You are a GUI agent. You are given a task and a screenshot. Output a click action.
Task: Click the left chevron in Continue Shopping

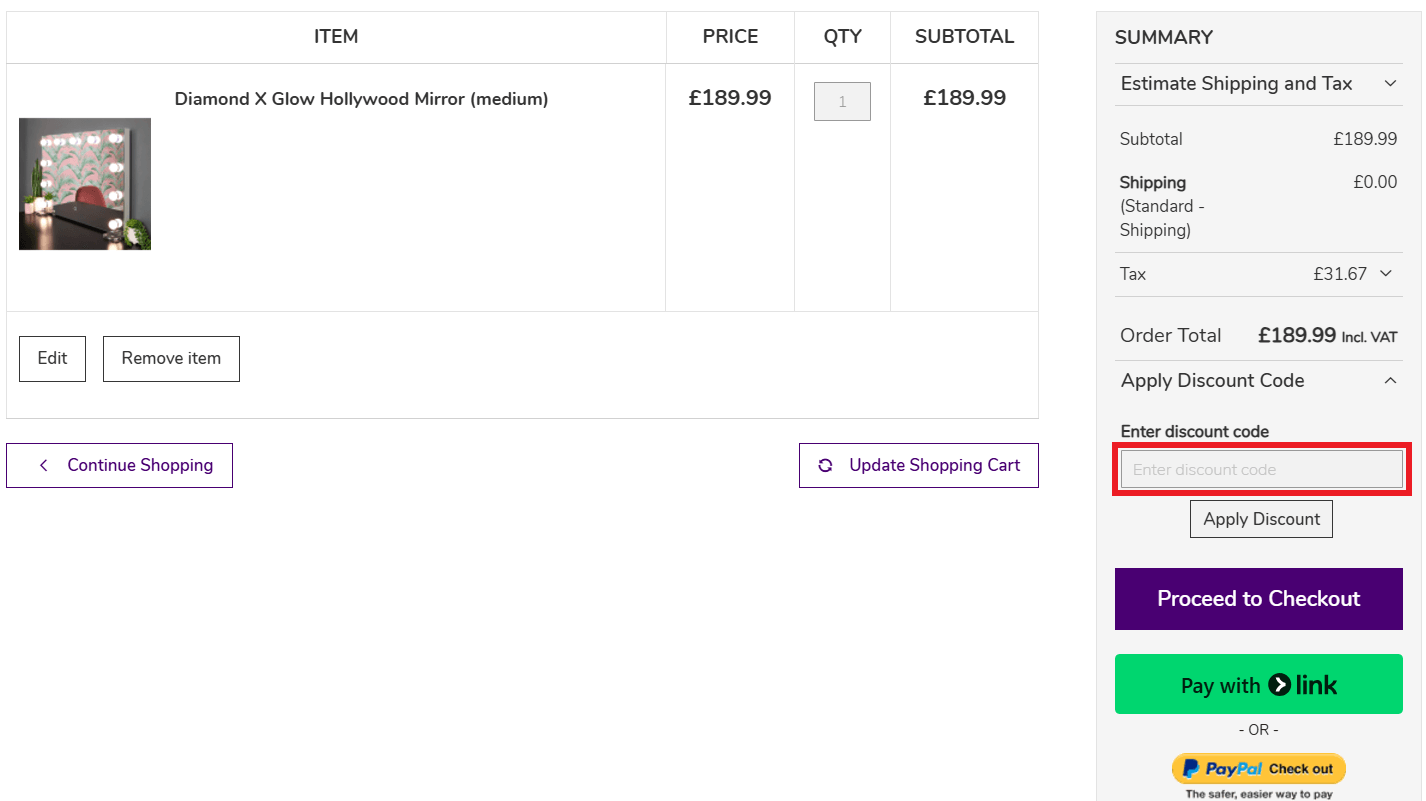tap(43, 465)
